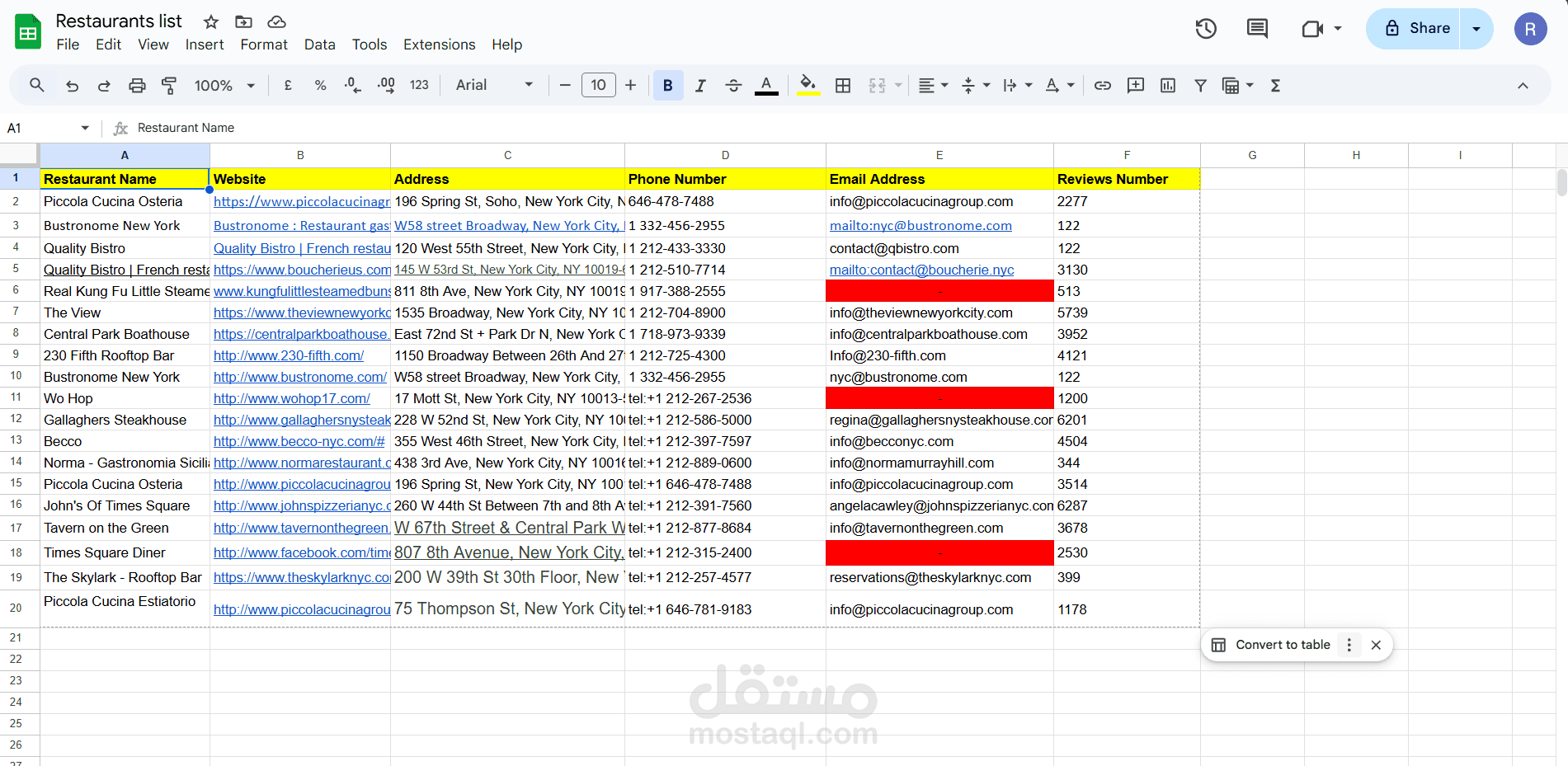Decrease the font size
This screenshot has width=1568, height=766.
click(x=565, y=85)
